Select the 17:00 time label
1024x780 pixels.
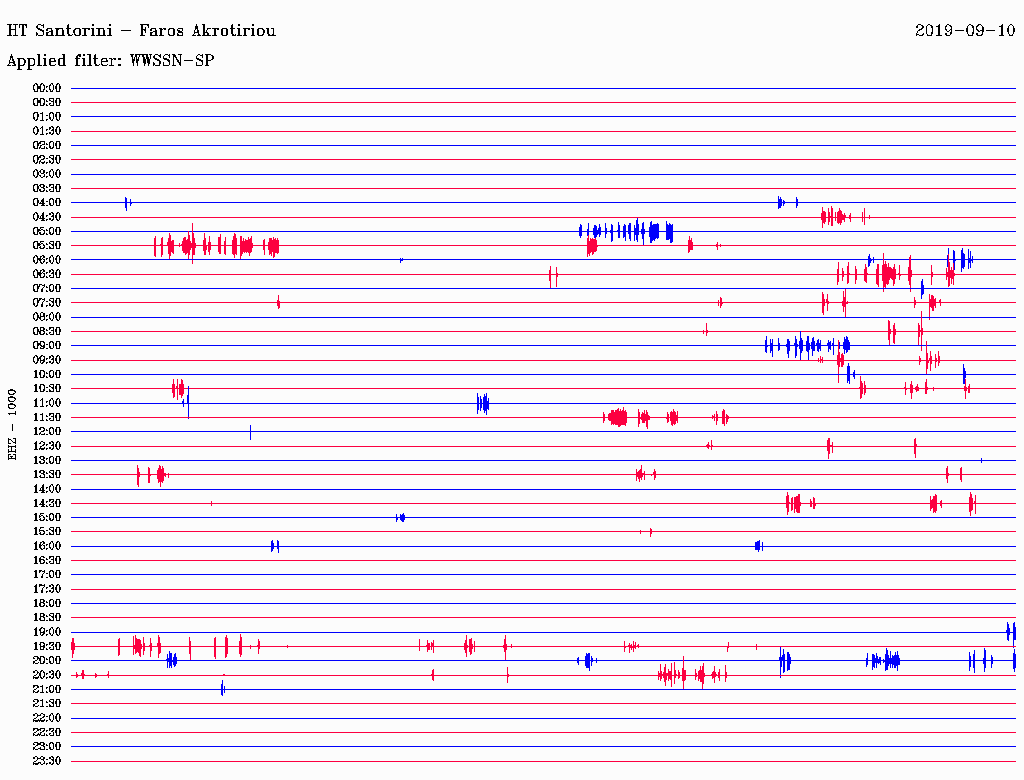pos(46,574)
